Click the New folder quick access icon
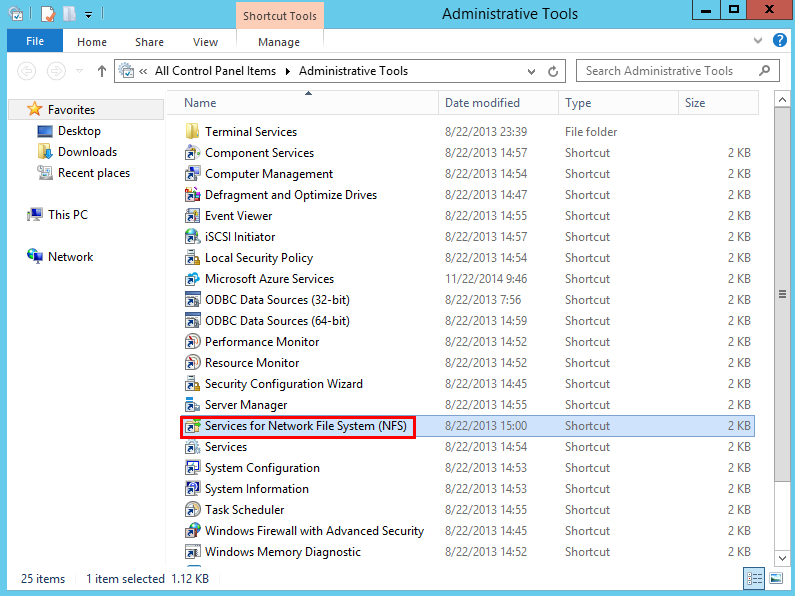The width and height of the screenshot is (795, 596). click(x=70, y=14)
